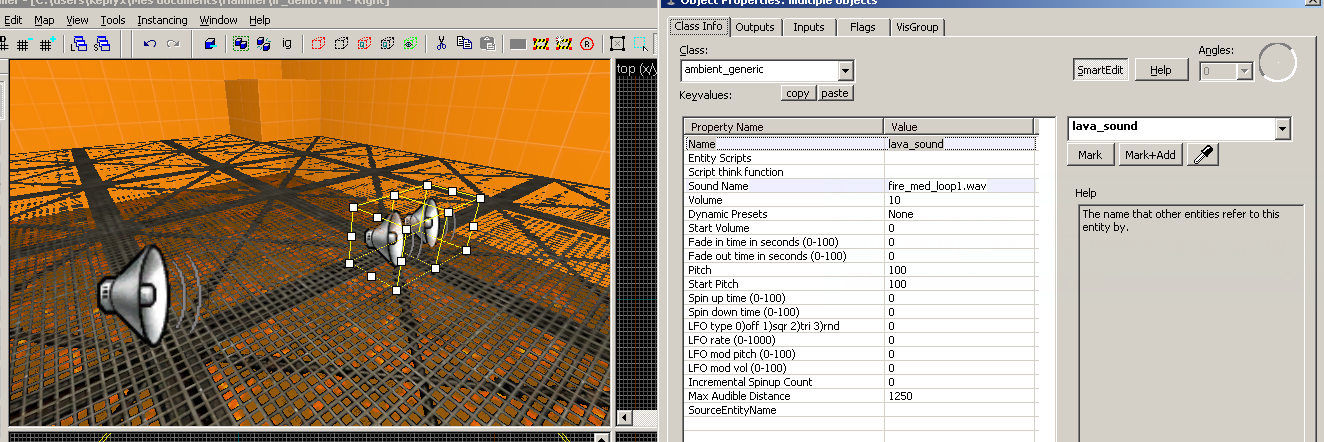This screenshot has width=1324, height=442.
Task: Redo the last undone action
Action: coord(173,43)
